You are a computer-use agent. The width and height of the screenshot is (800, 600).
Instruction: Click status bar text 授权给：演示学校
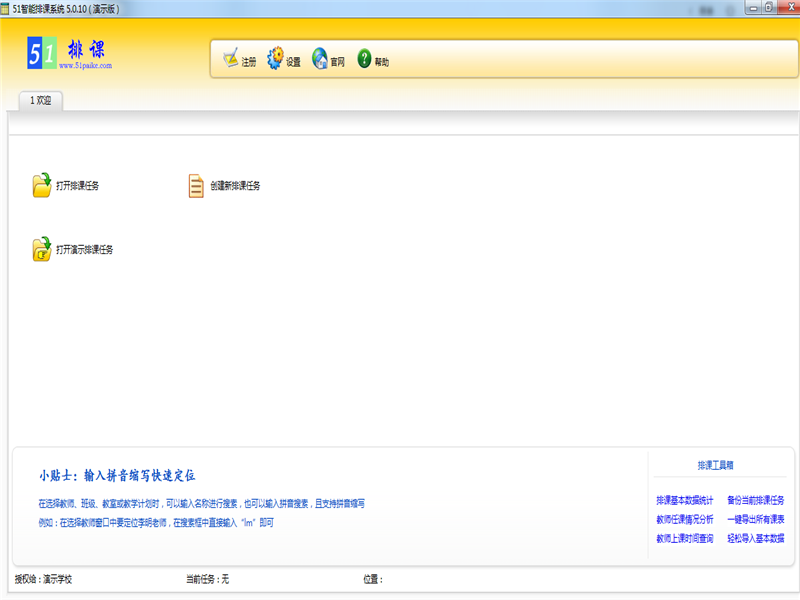pyautogui.click(x=43, y=579)
